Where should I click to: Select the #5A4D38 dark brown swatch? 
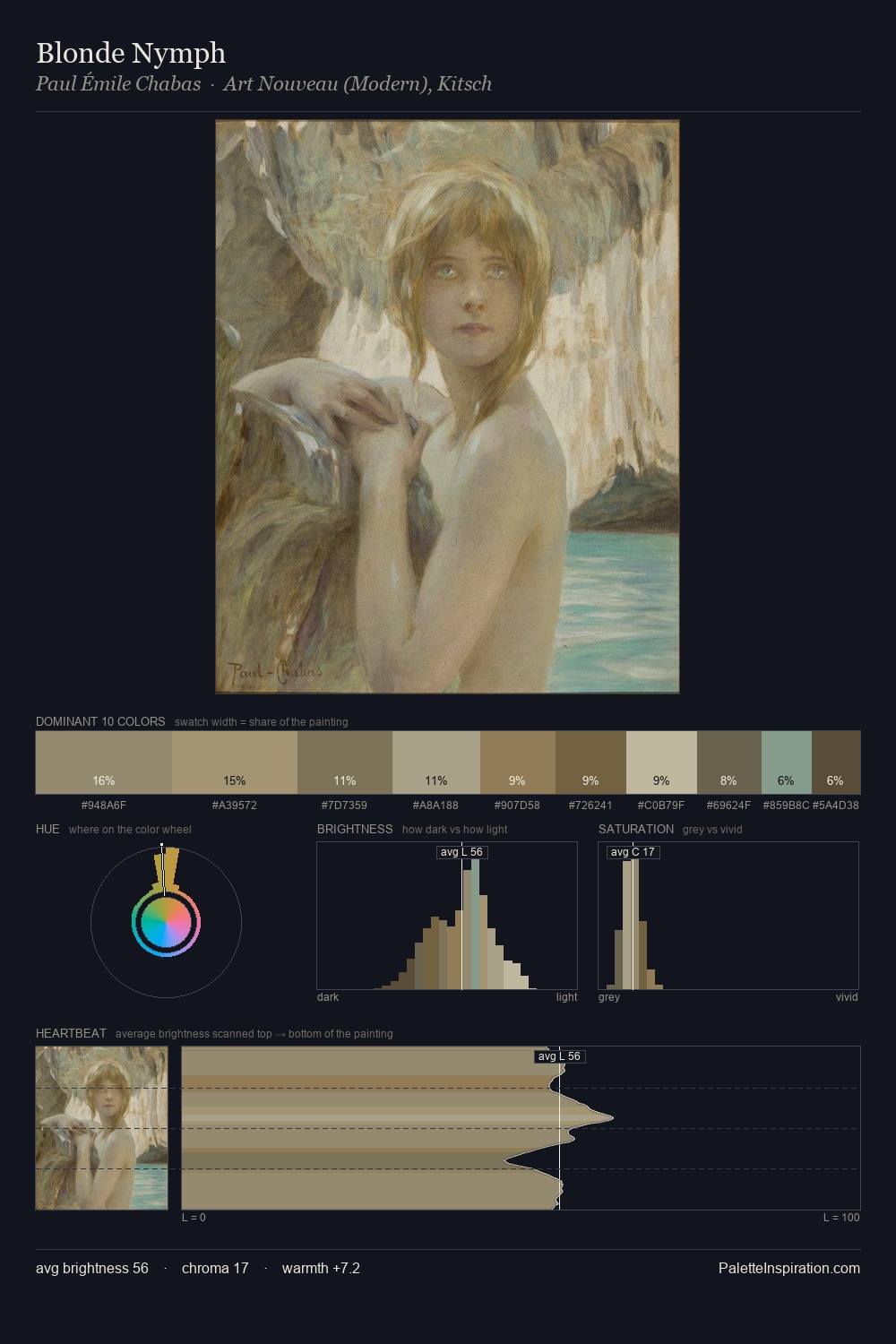pos(836,762)
